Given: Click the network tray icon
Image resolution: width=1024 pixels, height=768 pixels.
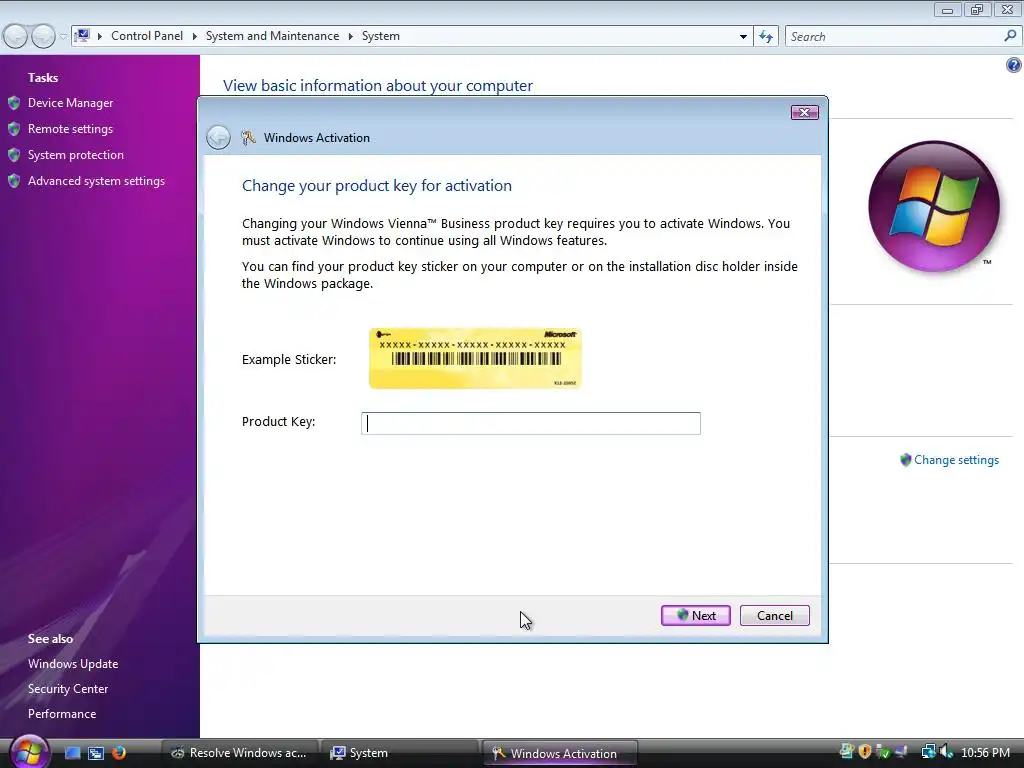Looking at the screenshot, I should click(x=928, y=752).
